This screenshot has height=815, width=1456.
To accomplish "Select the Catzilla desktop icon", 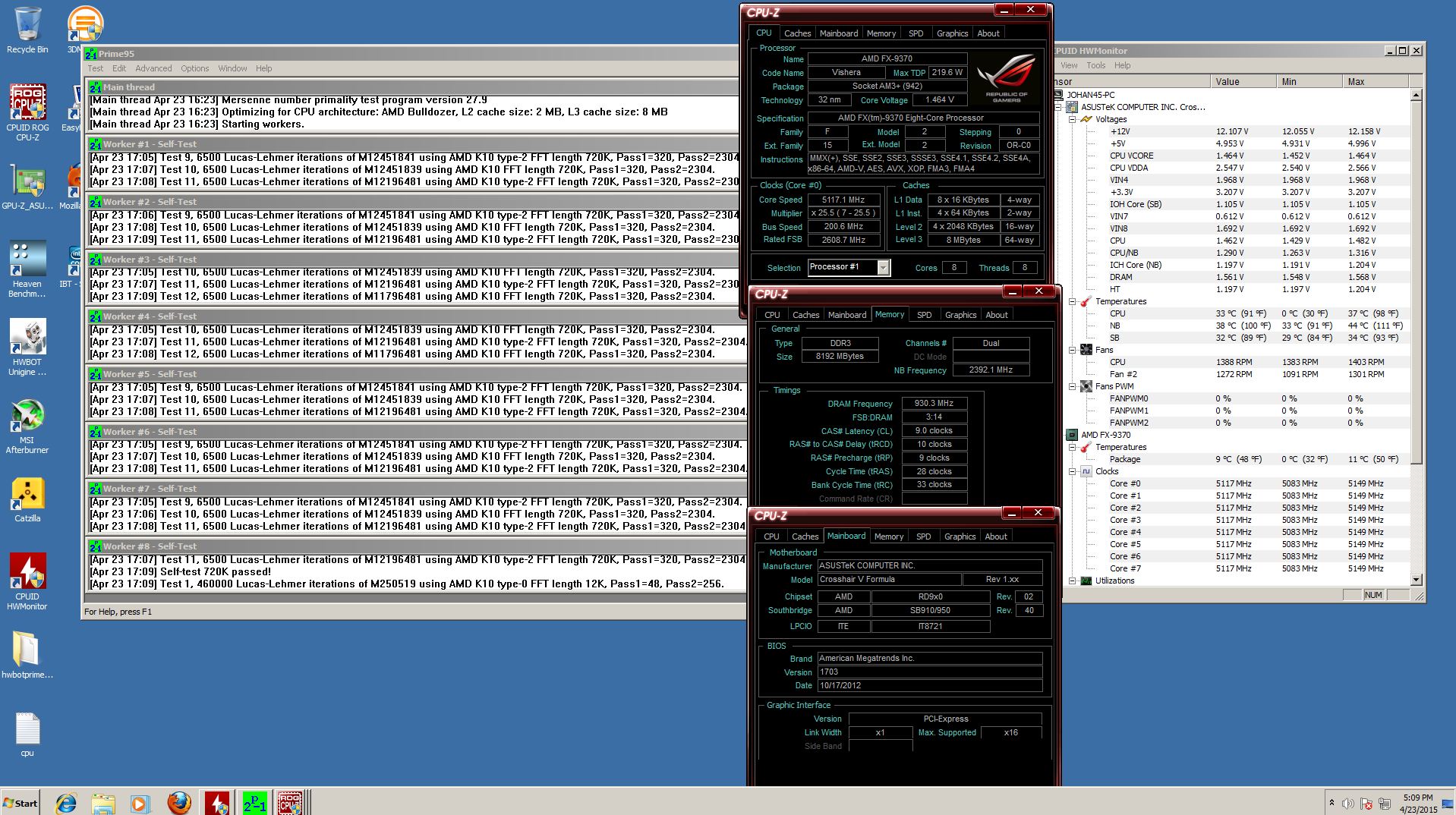I will click(27, 499).
